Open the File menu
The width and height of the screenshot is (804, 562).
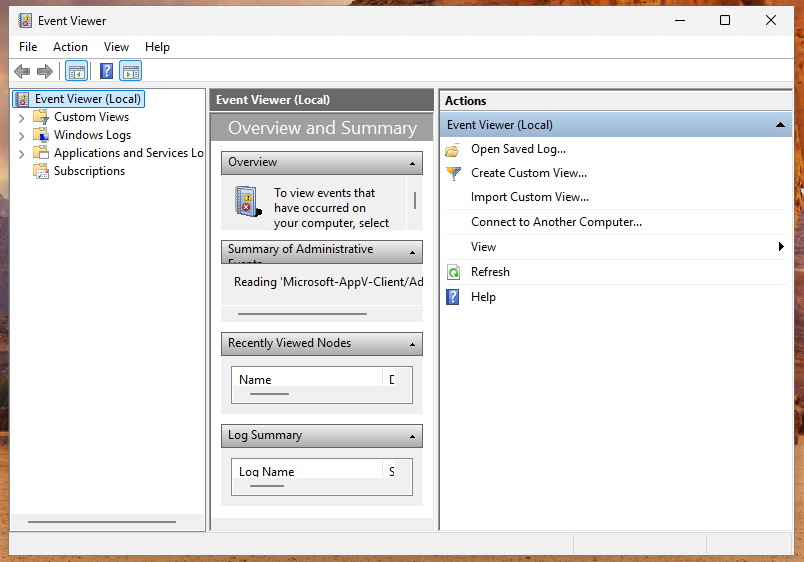28,47
